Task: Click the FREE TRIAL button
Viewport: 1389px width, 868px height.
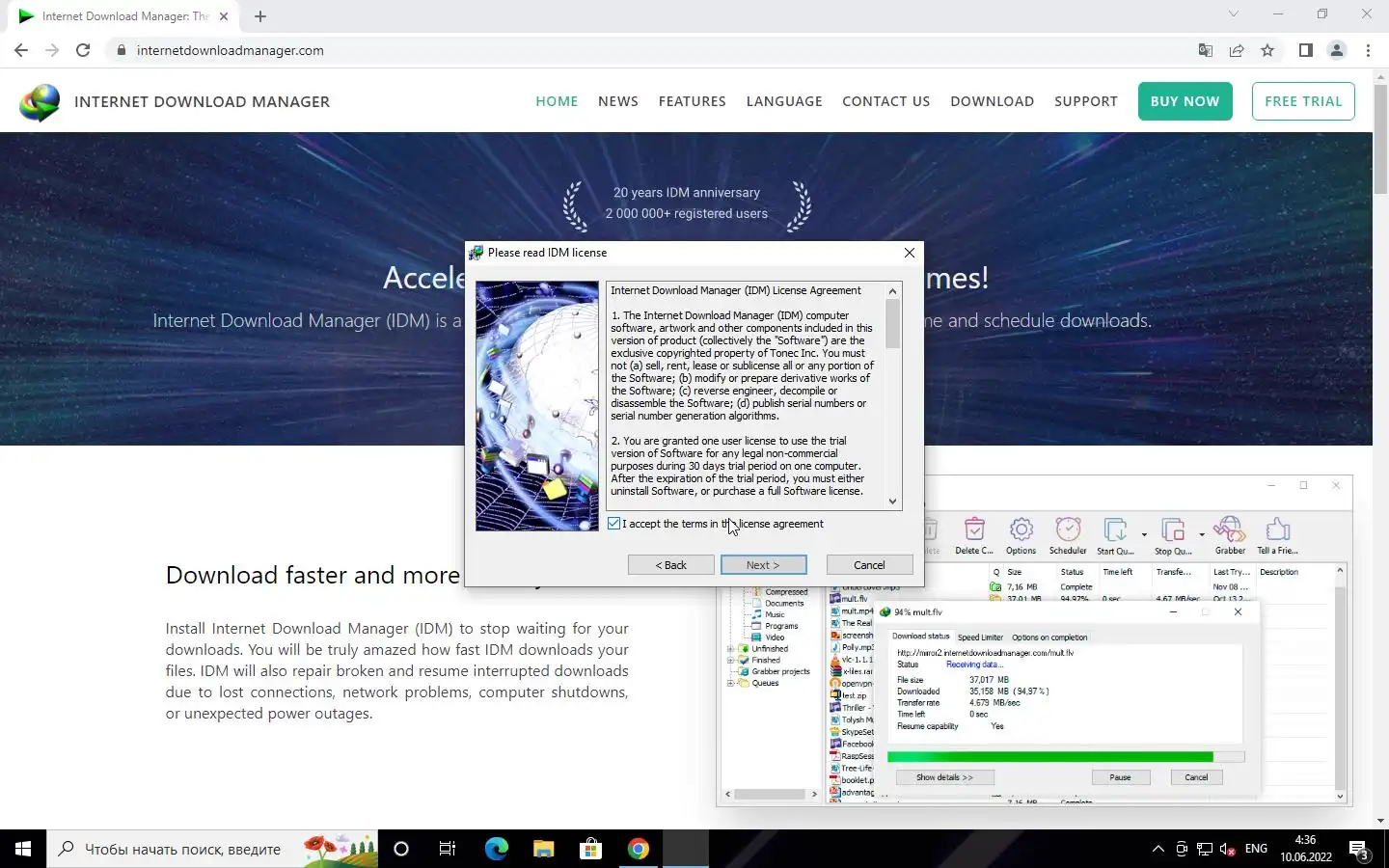Action: (1303, 101)
